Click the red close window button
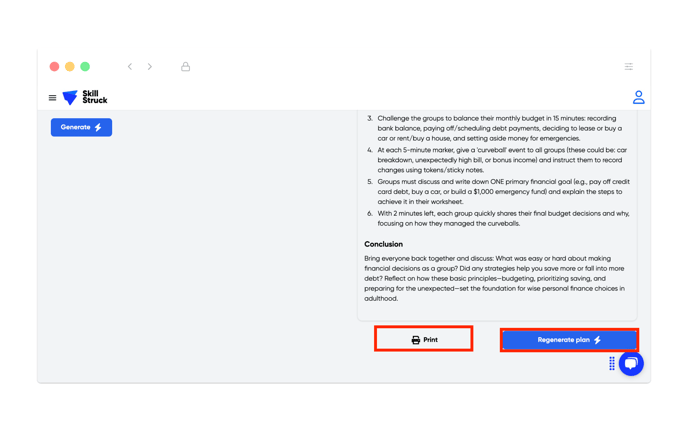The width and height of the screenshot is (688, 430). coord(54,66)
